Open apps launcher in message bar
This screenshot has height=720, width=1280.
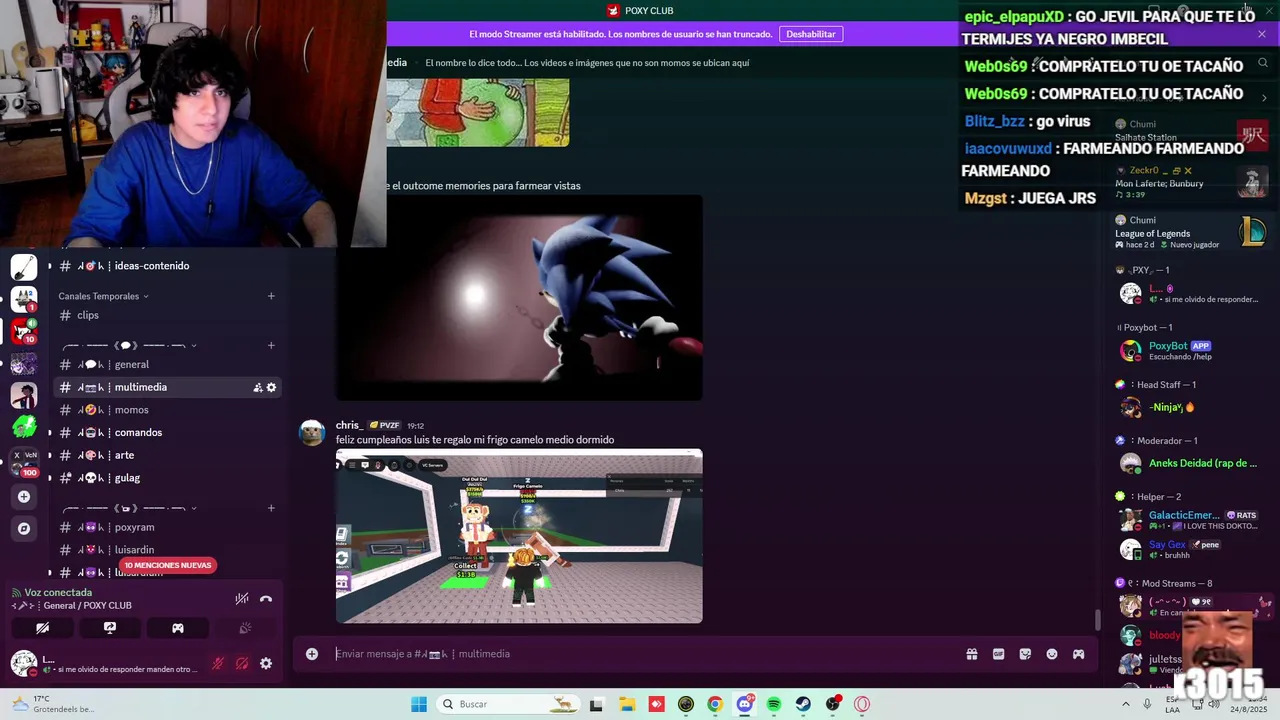(x=1079, y=654)
